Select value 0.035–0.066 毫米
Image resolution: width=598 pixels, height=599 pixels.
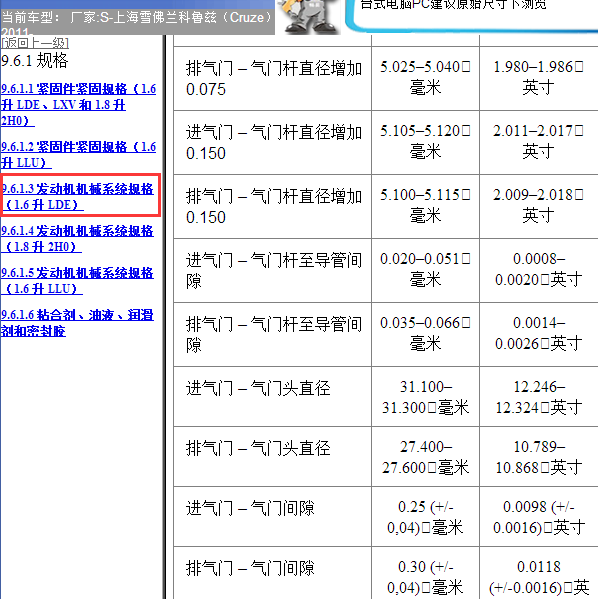coord(425,333)
